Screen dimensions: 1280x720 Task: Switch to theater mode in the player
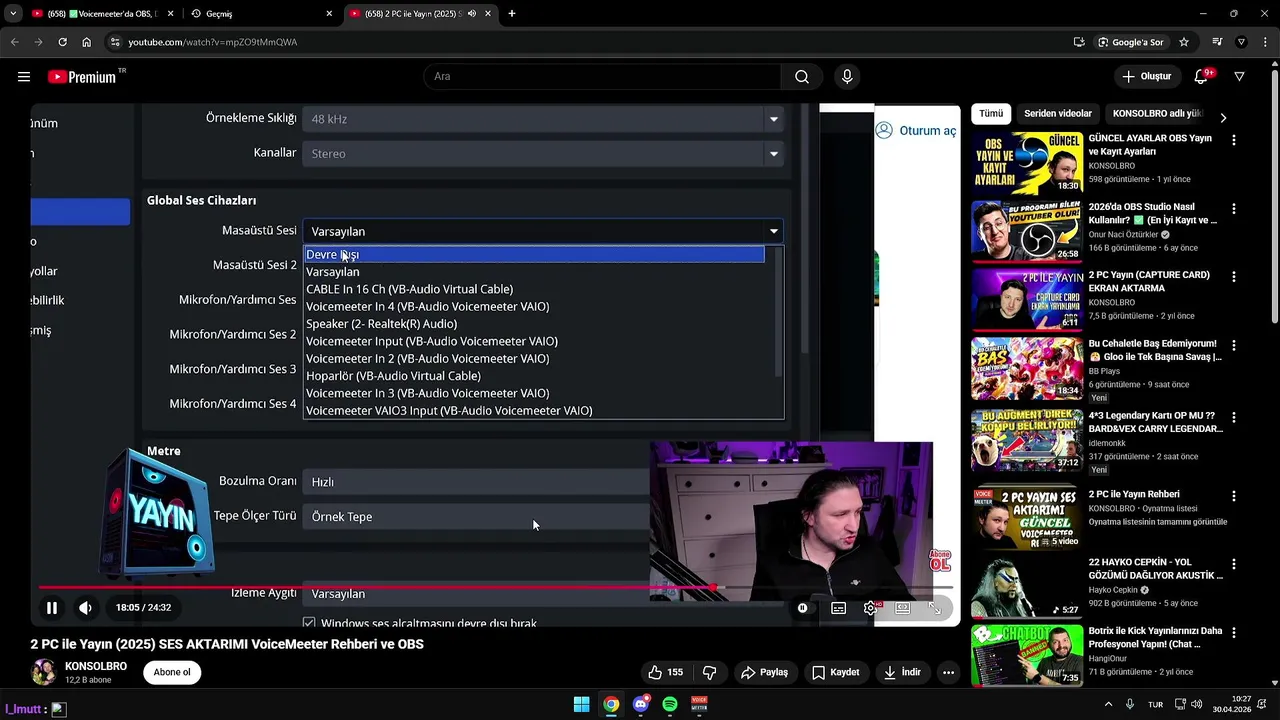pyautogui.click(x=903, y=607)
